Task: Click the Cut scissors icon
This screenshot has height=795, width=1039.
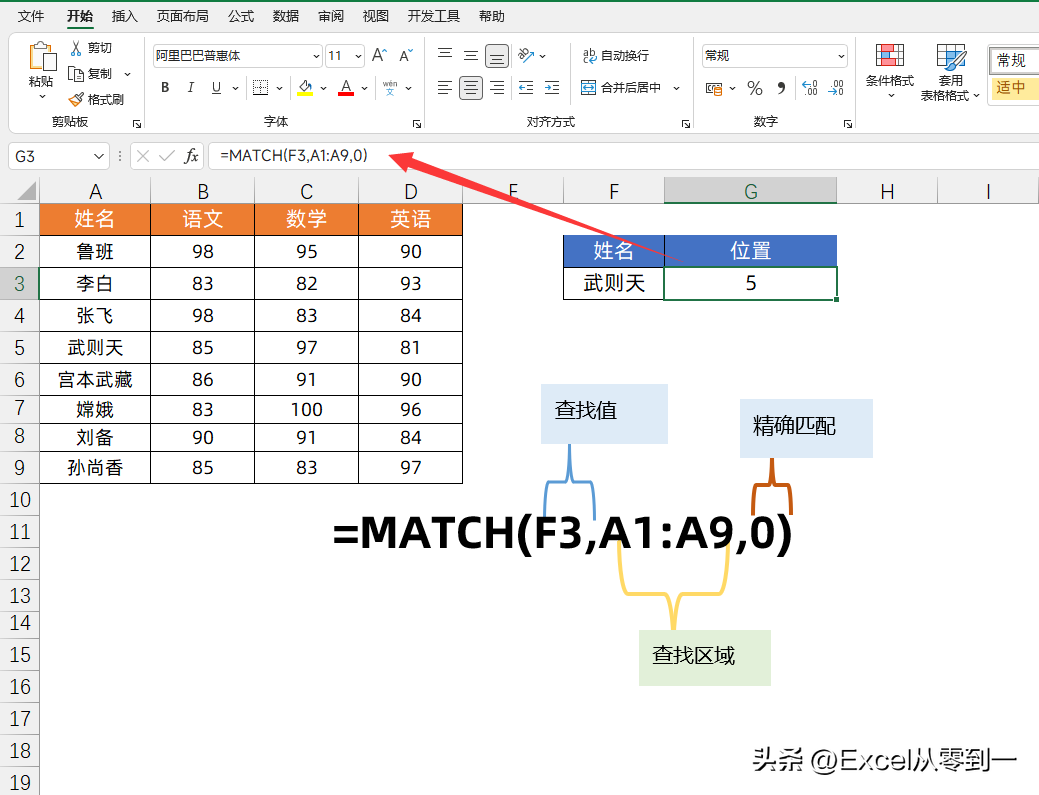Action: 76,48
